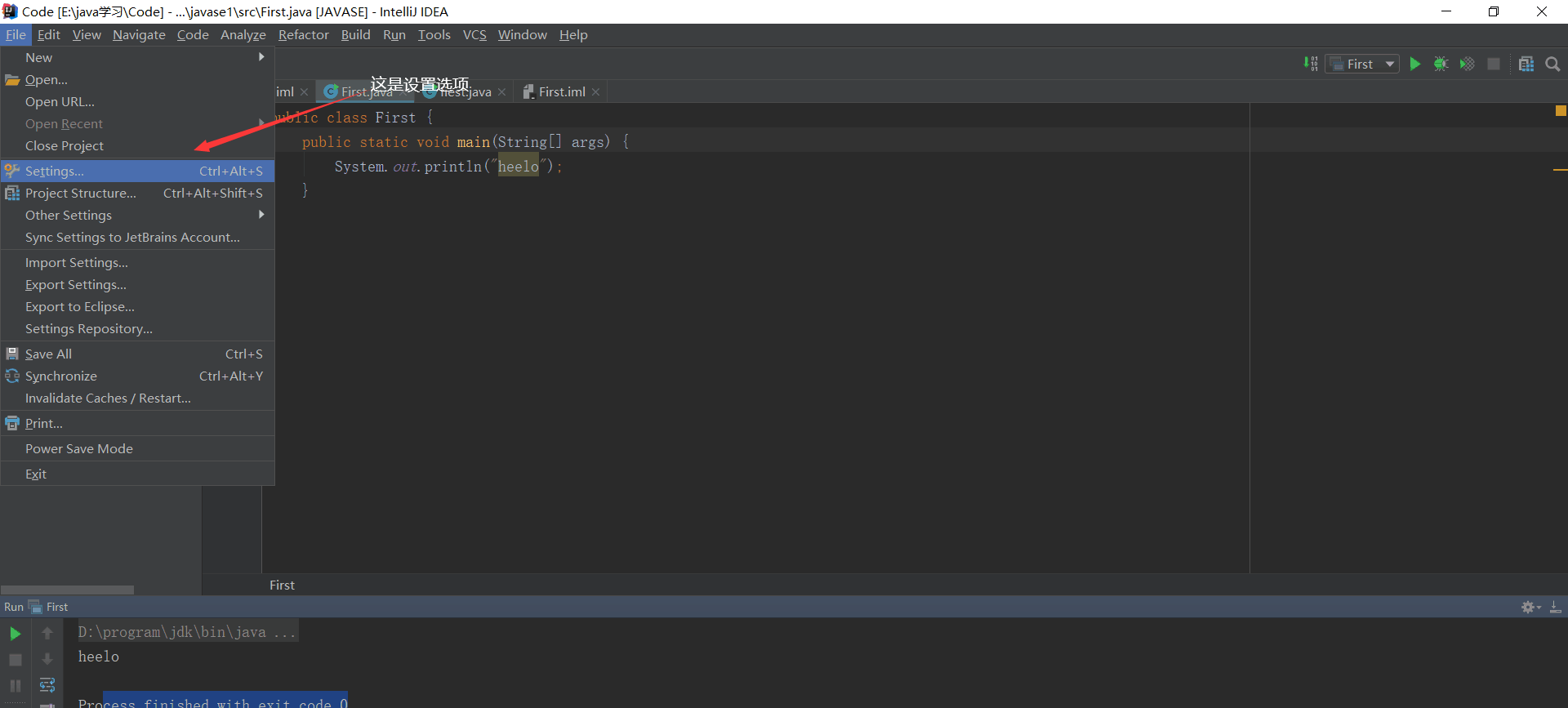Pause output in the Run panel

point(16,685)
